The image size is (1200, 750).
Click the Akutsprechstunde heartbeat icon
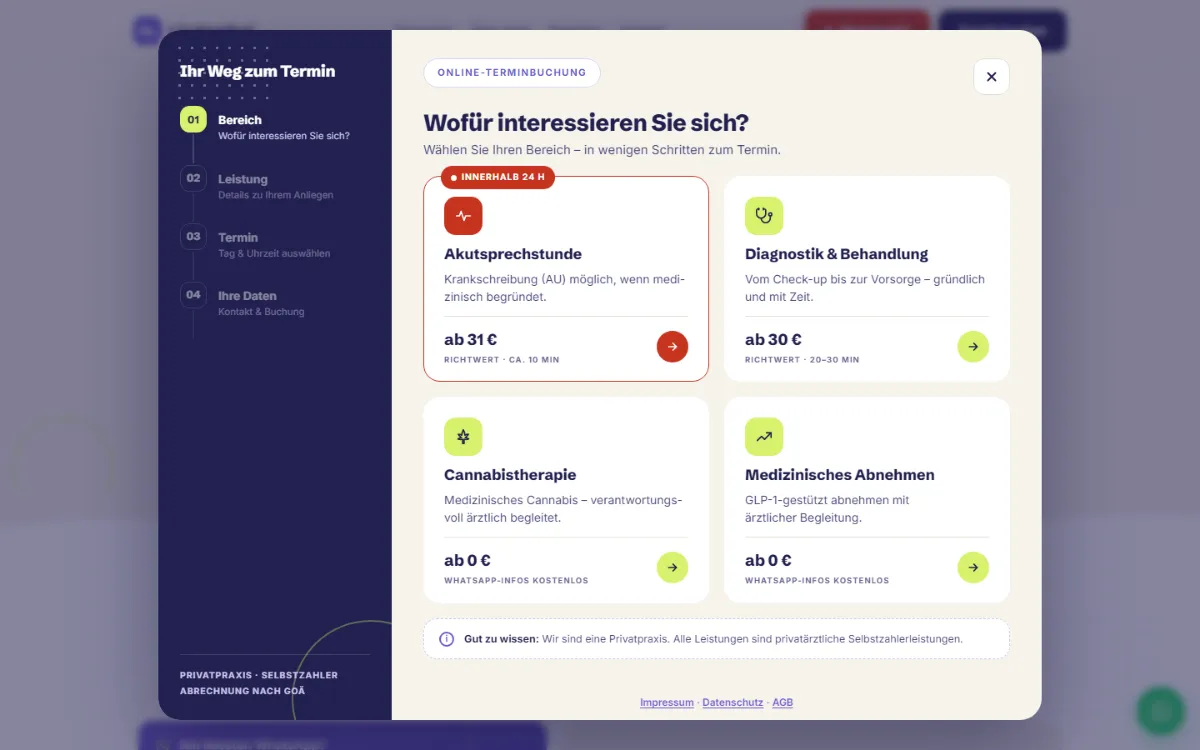pos(463,215)
